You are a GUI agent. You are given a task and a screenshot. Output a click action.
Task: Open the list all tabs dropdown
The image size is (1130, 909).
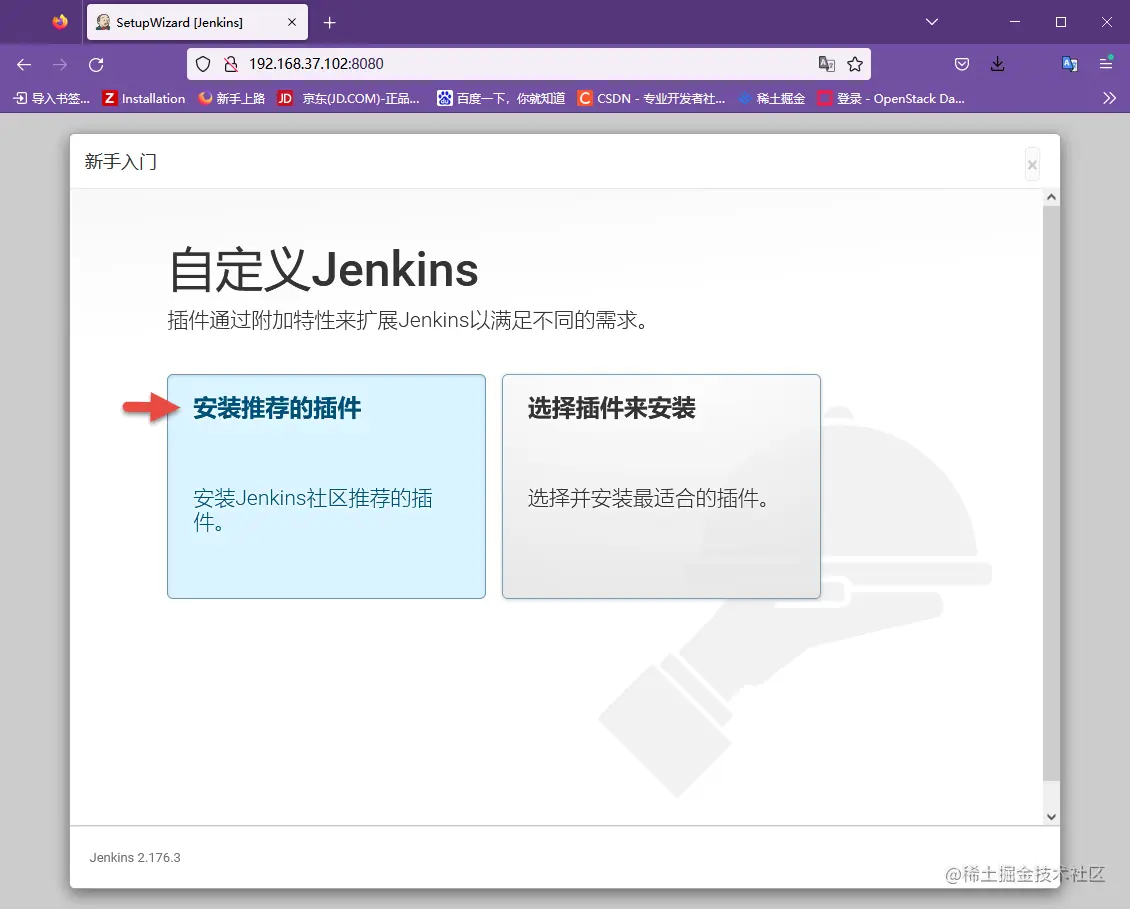(x=931, y=22)
